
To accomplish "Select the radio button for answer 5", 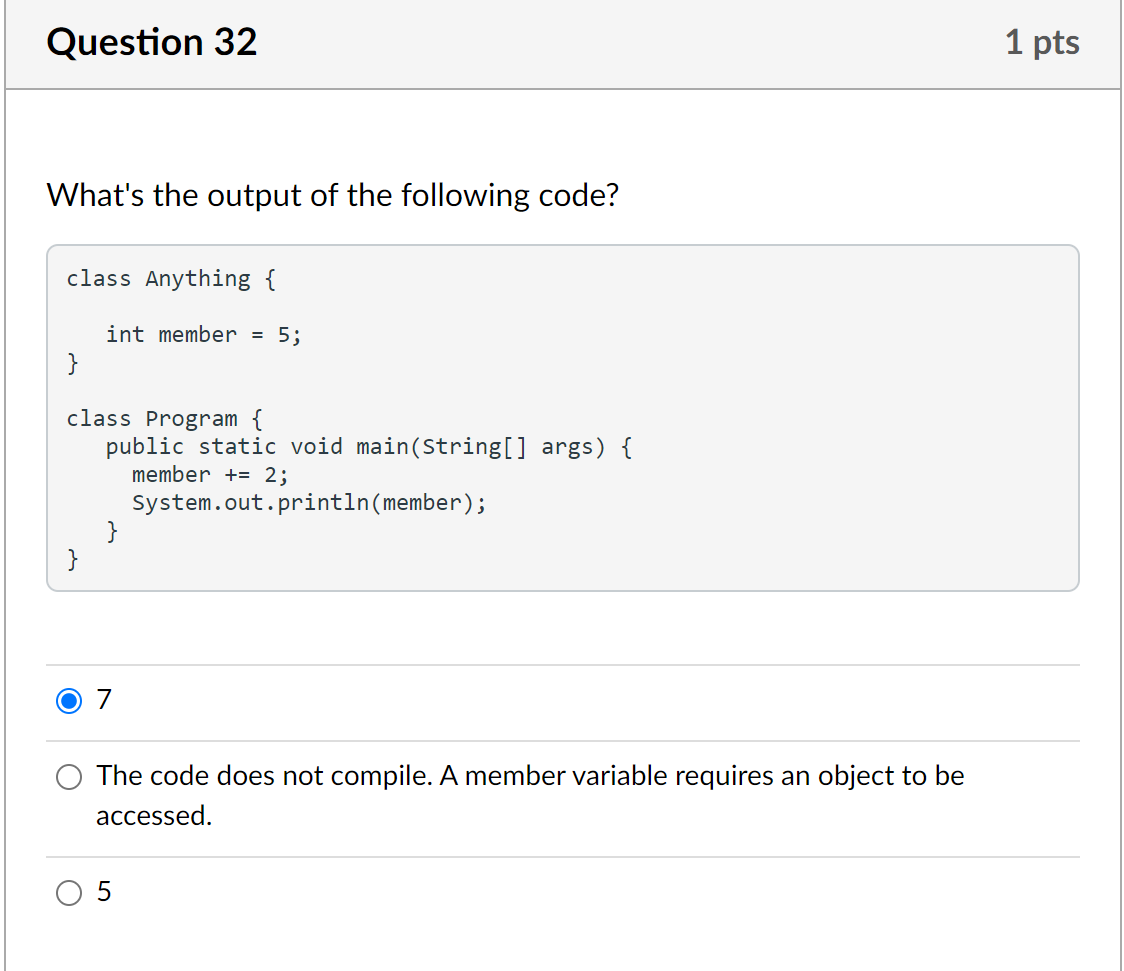I will coord(69,892).
